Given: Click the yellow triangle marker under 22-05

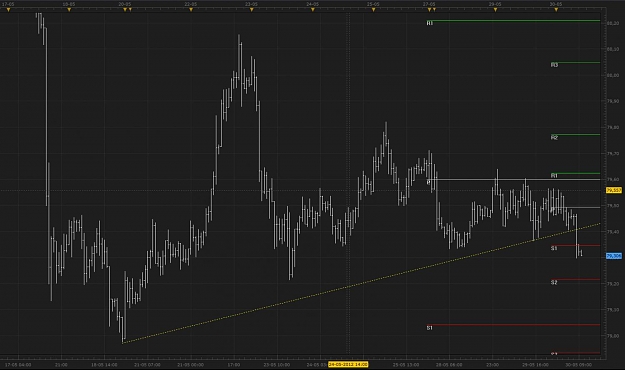Looking at the screenshot, I should coord(191,10).
